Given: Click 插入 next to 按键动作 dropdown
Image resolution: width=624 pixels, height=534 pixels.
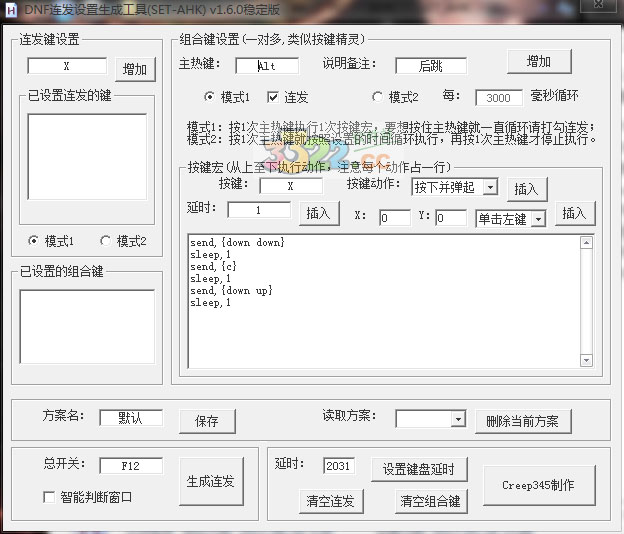Looking at the screenshot, I should (x=527, y=189).
